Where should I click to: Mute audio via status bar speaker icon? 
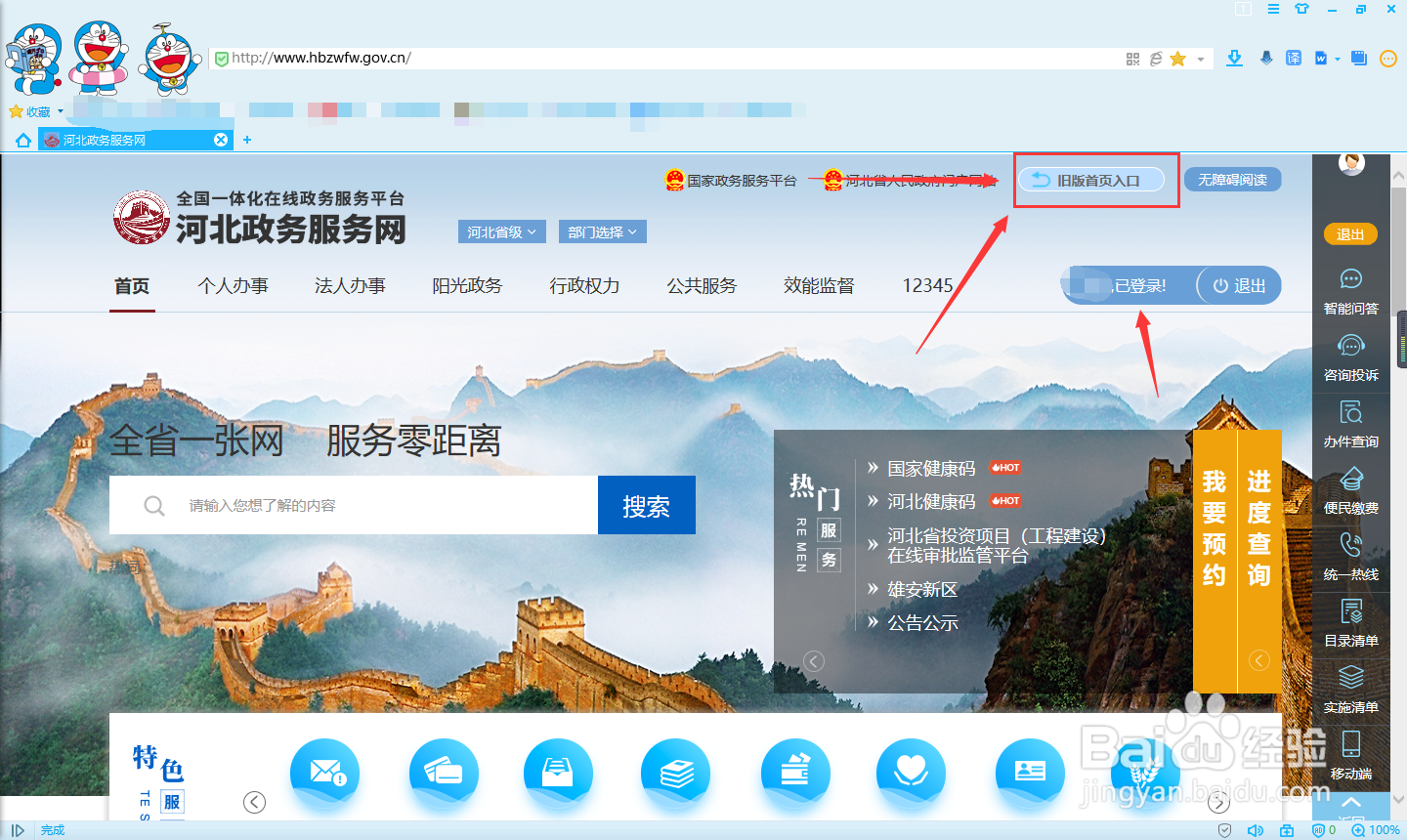[x=1253, y=829]
